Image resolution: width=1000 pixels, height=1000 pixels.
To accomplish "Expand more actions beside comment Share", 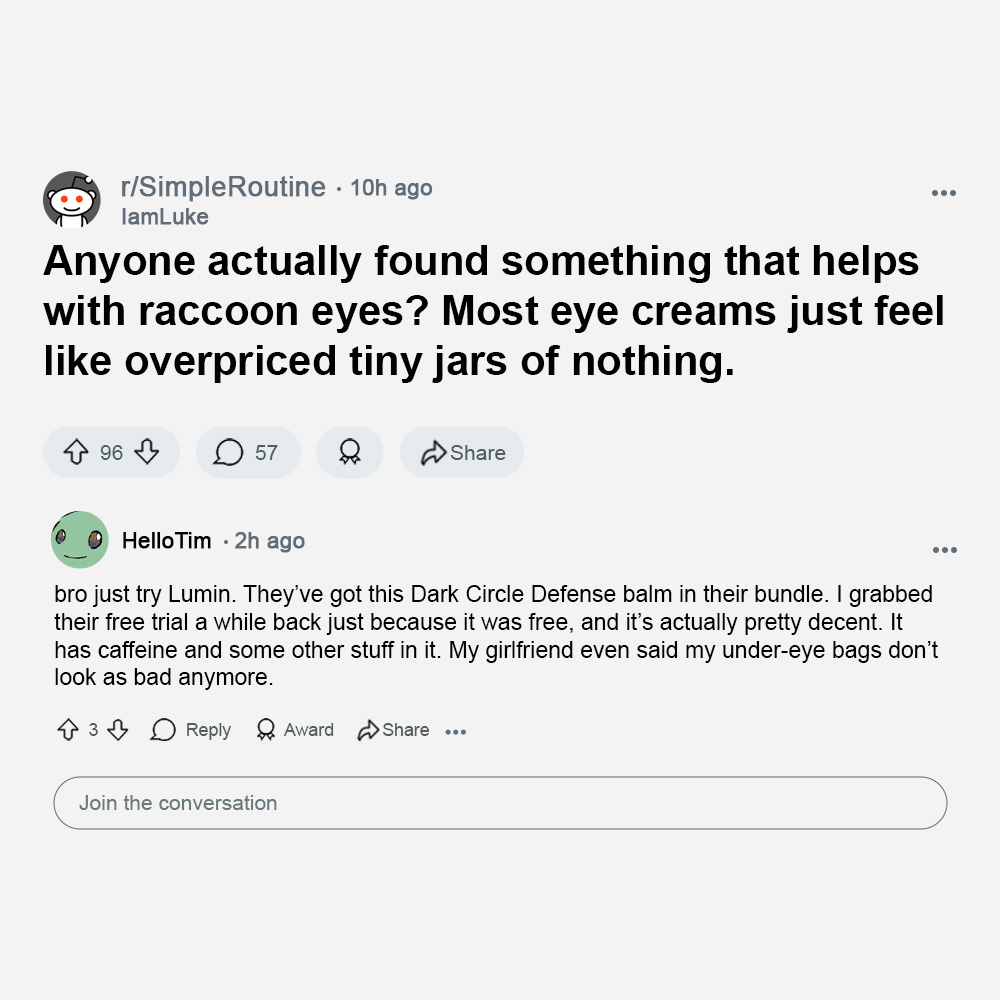I will (455, 732).
